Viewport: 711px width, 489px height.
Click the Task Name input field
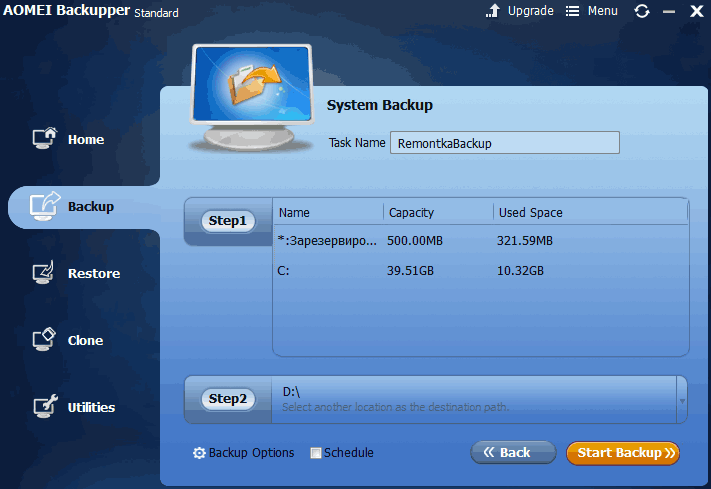[505, 143]
